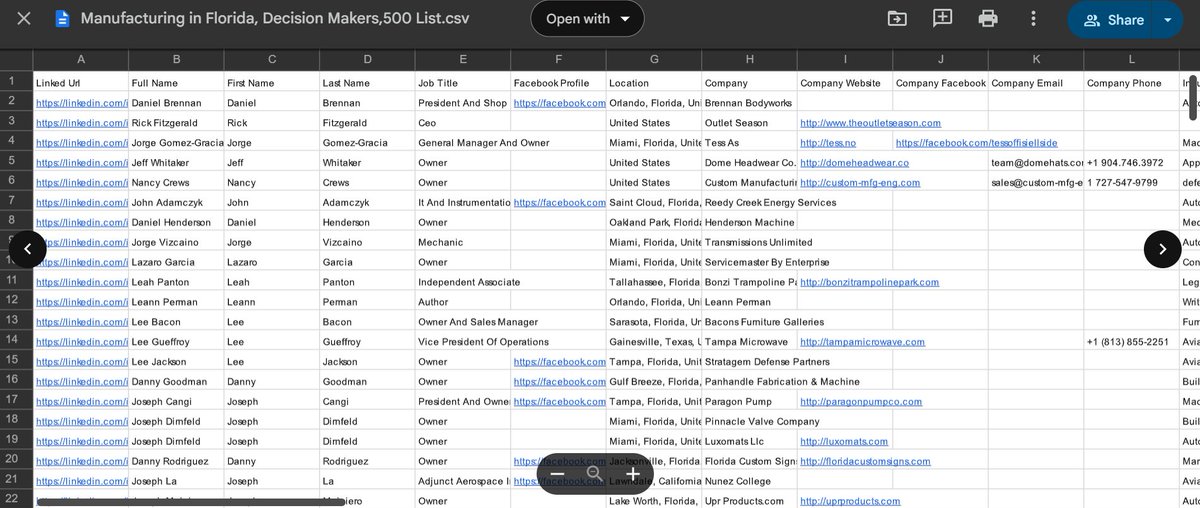Click cell 'Jorge Gomez-Gracia' full name
Image resolution: width=1200 pixels, height=508 pixels.
click(x=177, y=143)
